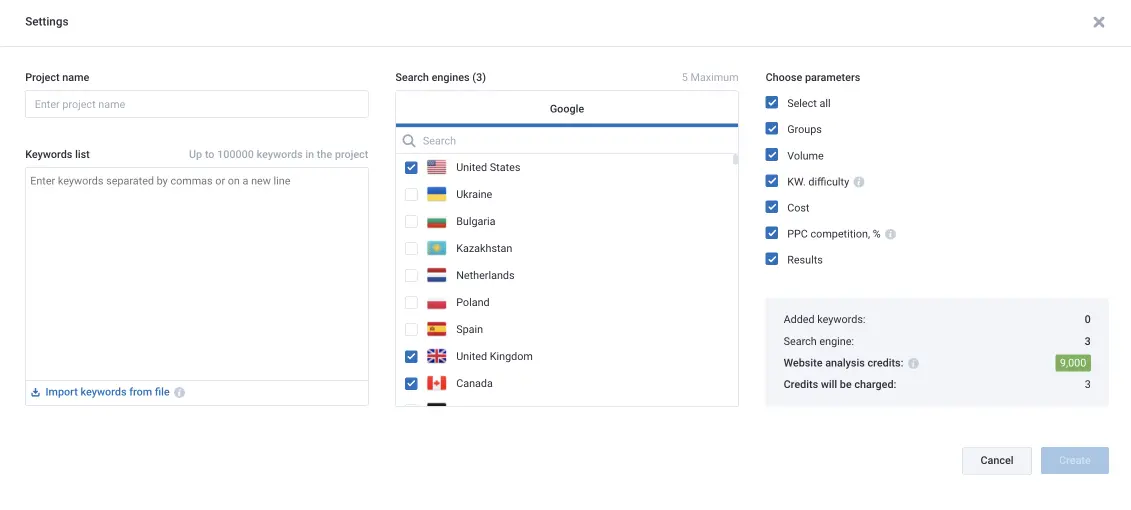This screenshot has height=510, width=1131.
Task: Disable the Volume parameter checkbox
Action: [772, 155]
